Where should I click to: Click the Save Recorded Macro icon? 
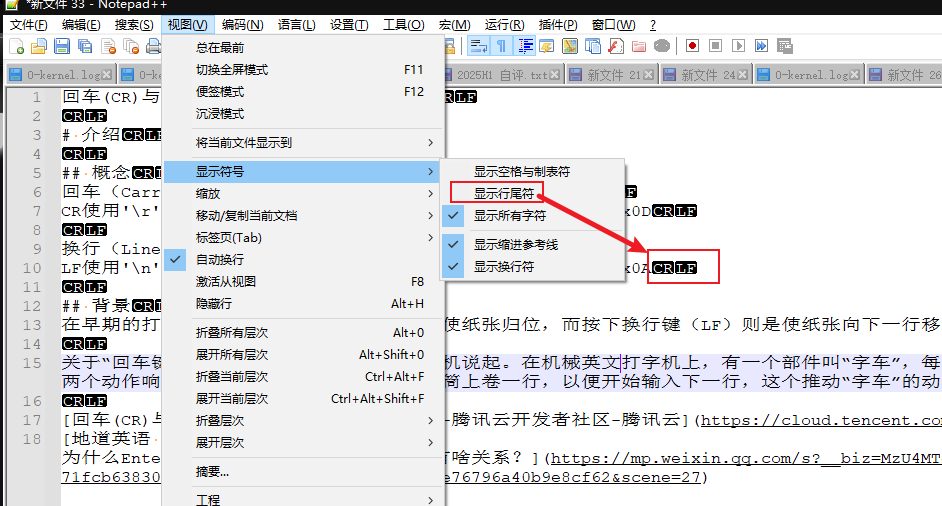pyautogui.click(x=785, y=46)
